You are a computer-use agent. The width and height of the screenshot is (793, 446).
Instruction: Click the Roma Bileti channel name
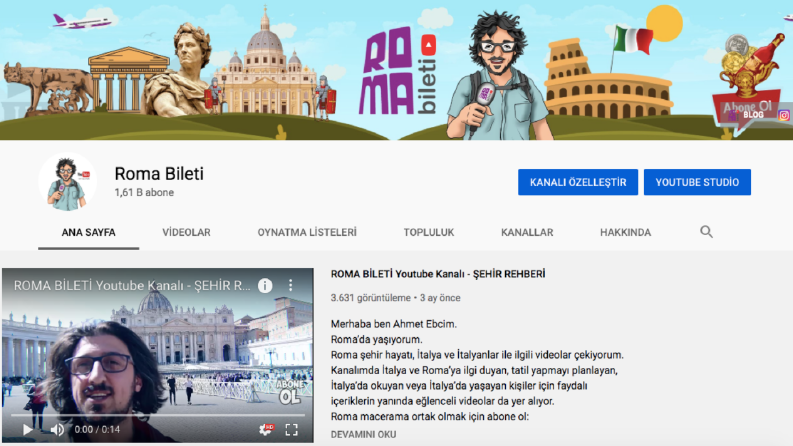click(x=159, y=174)
